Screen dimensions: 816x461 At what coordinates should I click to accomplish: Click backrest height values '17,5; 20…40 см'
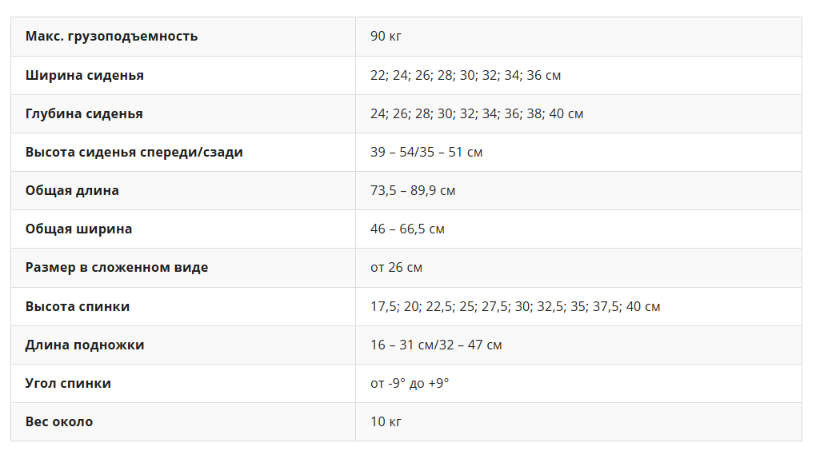point(515,306)
